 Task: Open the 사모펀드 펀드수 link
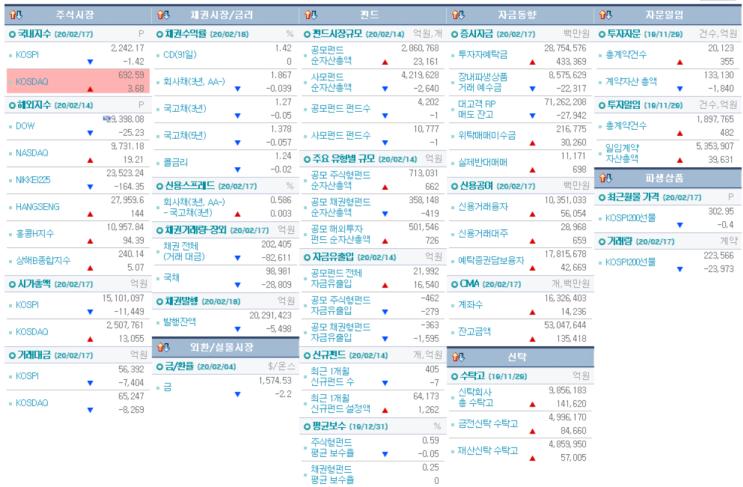point(340,136)
